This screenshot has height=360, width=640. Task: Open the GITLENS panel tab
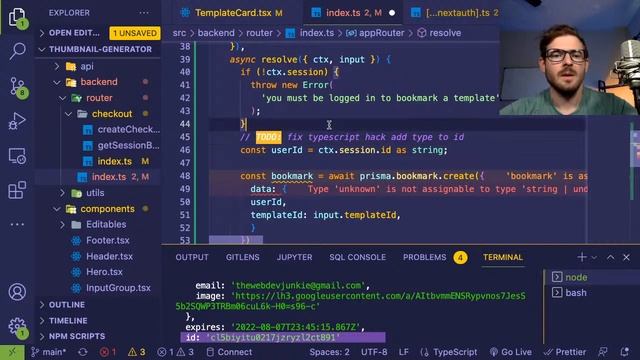tap(242, 257)
